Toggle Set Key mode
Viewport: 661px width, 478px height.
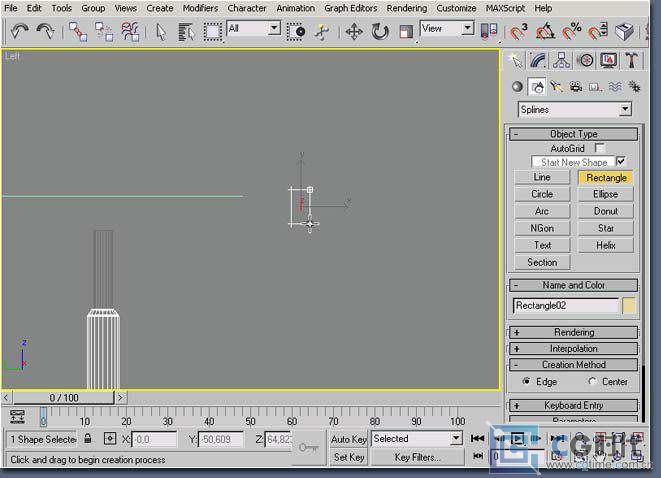coord(349,457)
